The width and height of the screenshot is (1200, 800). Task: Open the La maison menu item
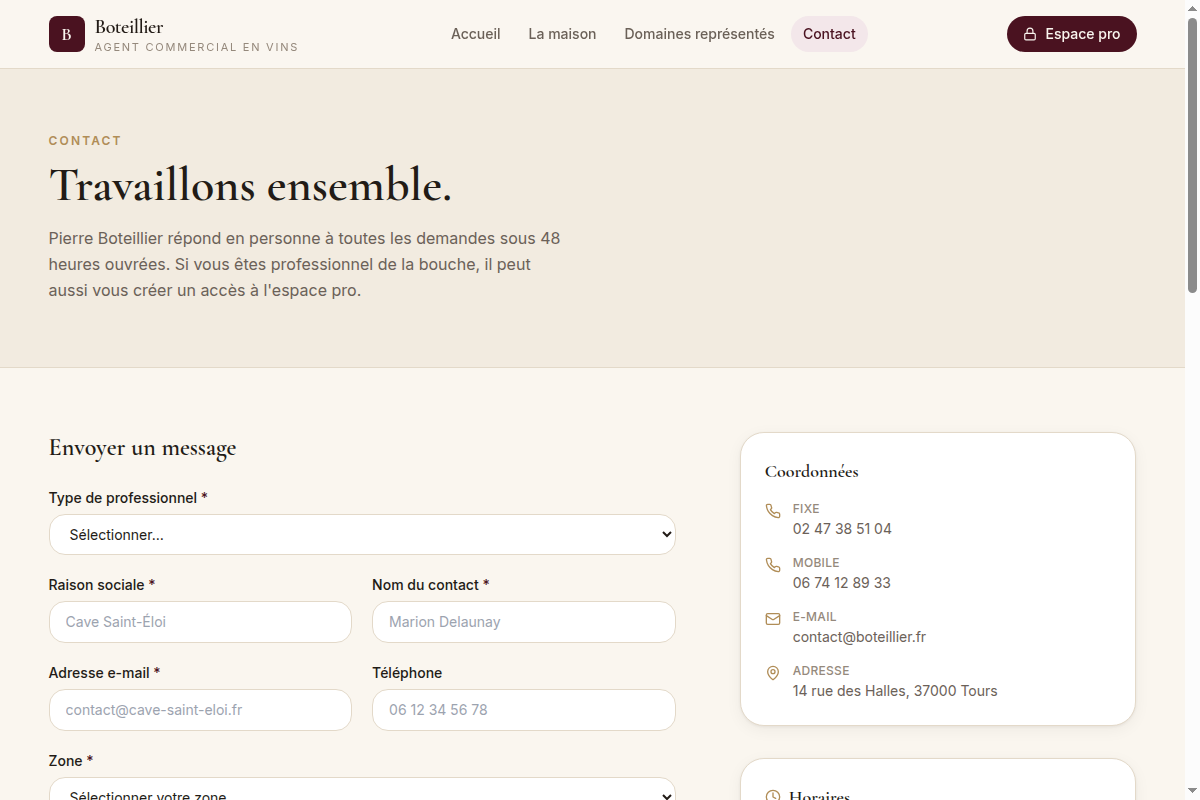[x=562, y=34]
